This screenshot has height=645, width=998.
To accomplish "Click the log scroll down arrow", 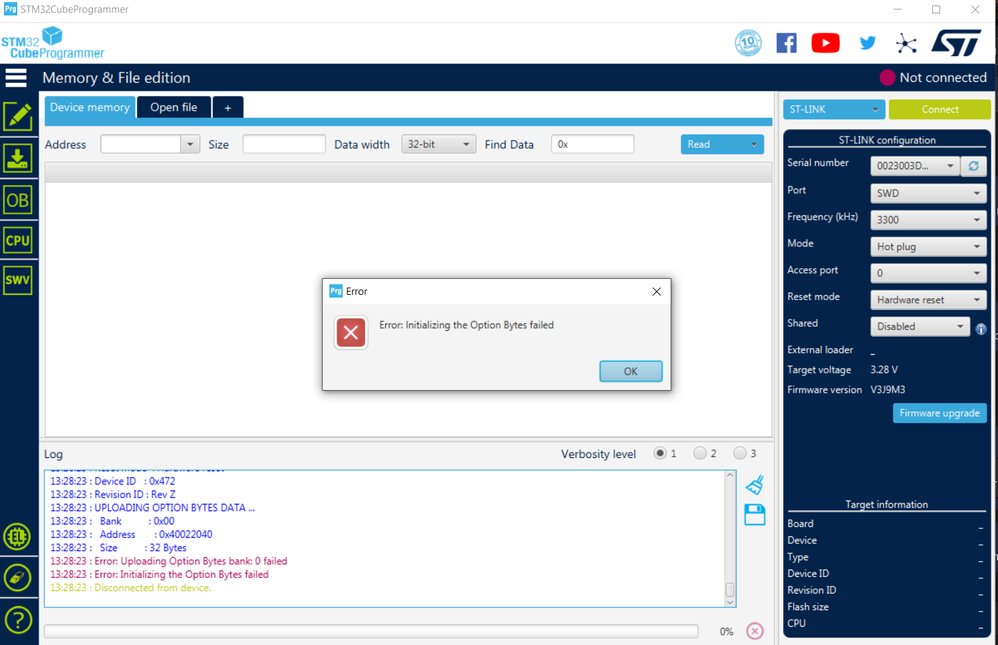I will [730, 602].
